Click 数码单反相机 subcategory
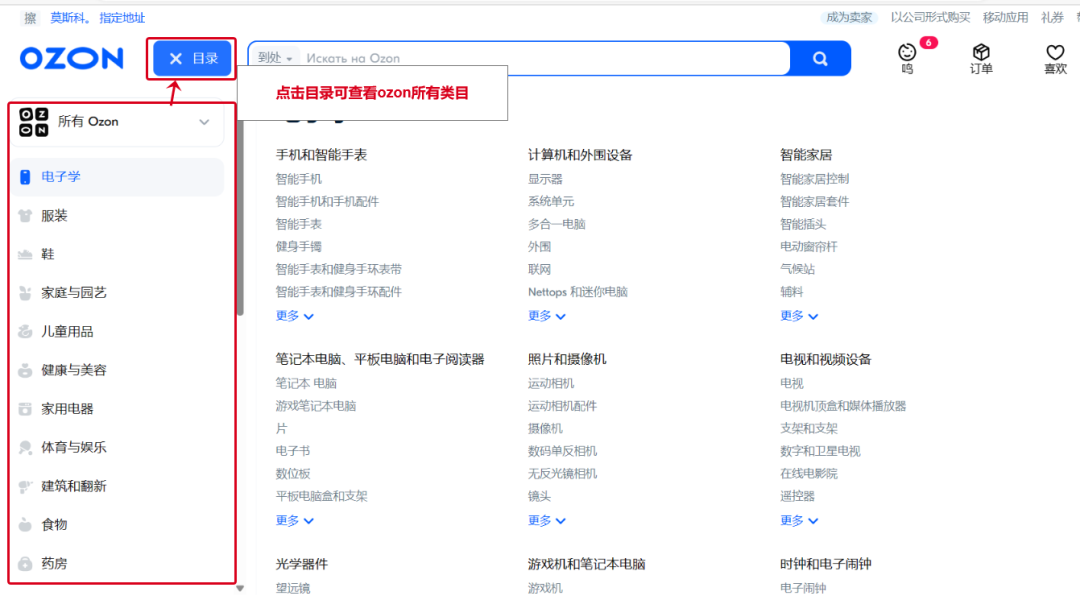Viewport: 1080px width, 600px height. pos(562,451)
